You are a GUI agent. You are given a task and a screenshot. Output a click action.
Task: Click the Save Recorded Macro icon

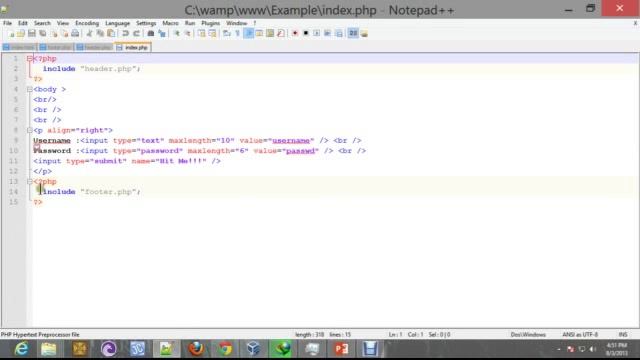(x=339, y=33)
